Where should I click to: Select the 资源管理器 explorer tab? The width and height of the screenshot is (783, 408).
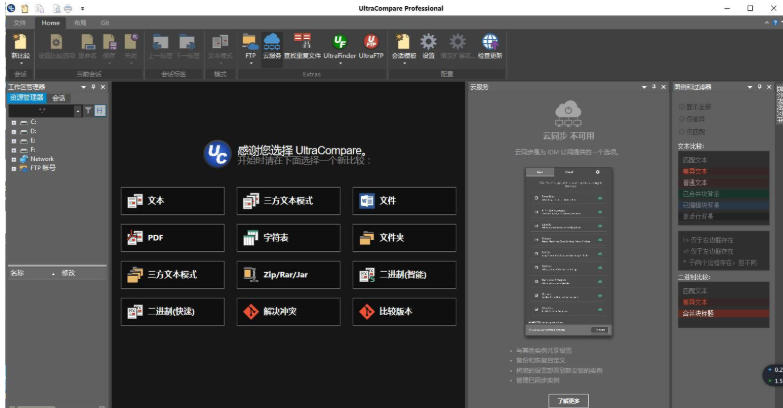(26, 98)
